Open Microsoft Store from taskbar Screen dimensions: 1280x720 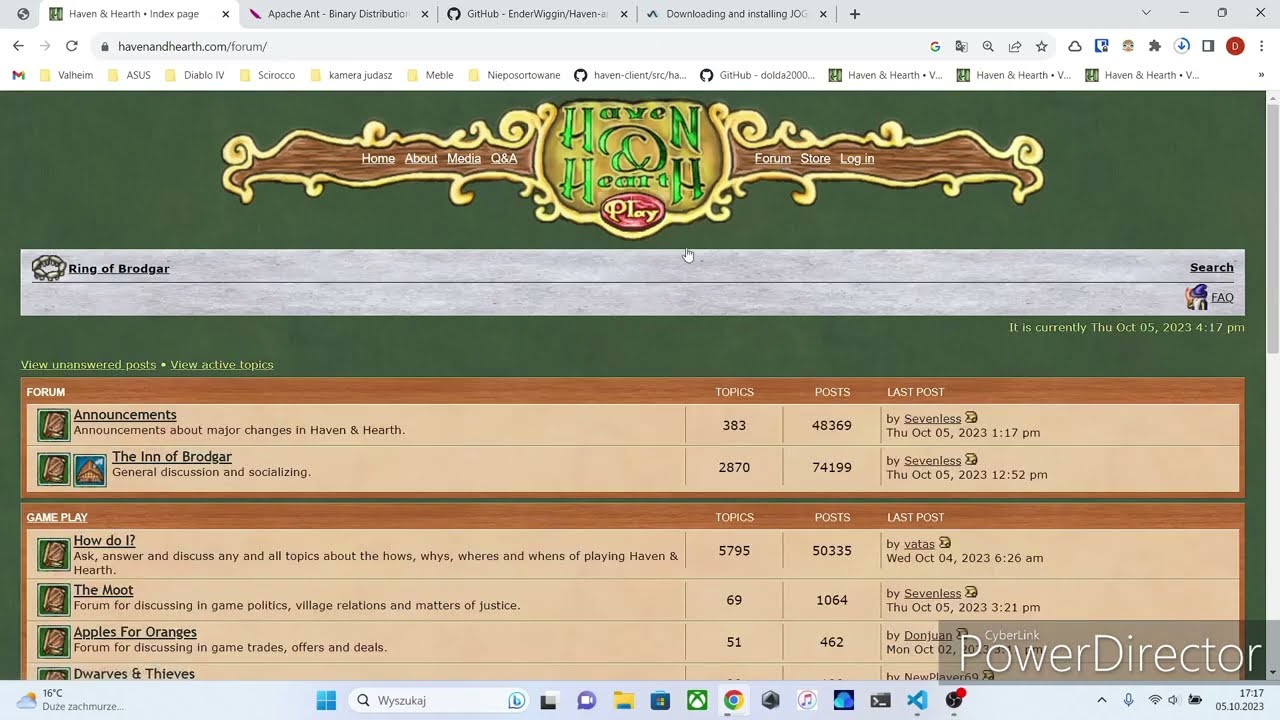(x=660, y=700)
